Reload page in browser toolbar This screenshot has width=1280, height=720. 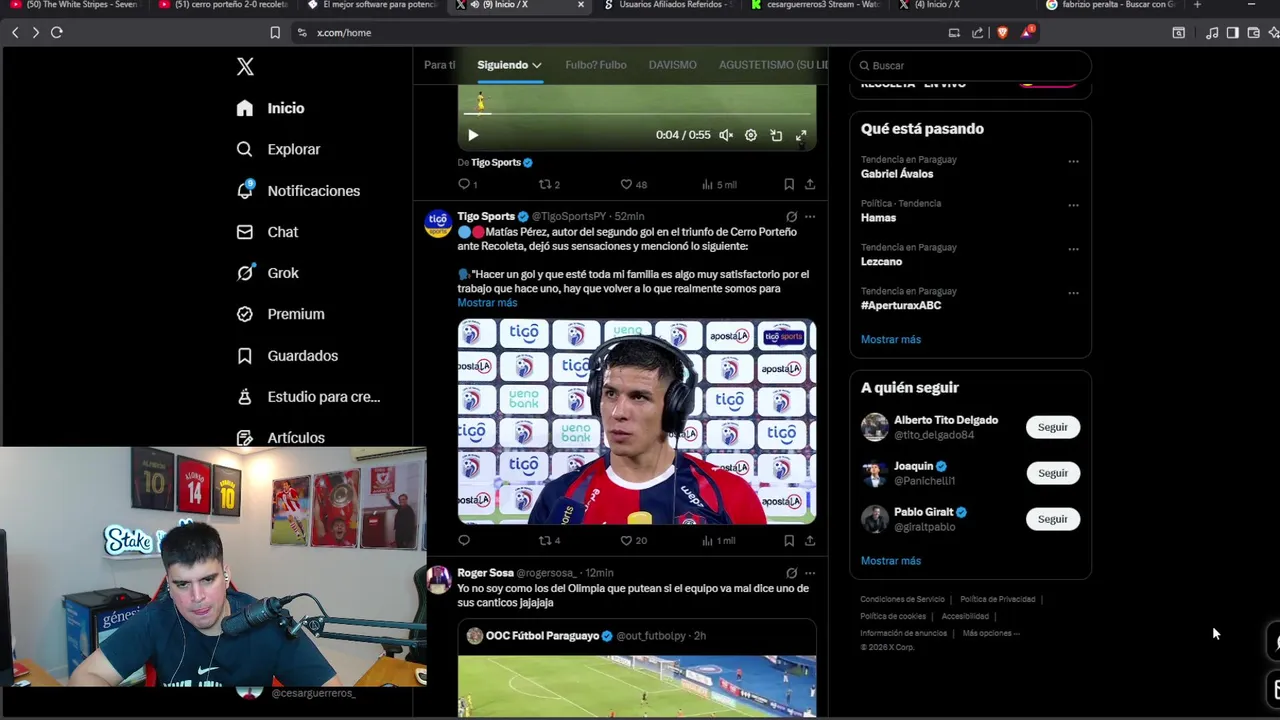[x=57, y=32]
